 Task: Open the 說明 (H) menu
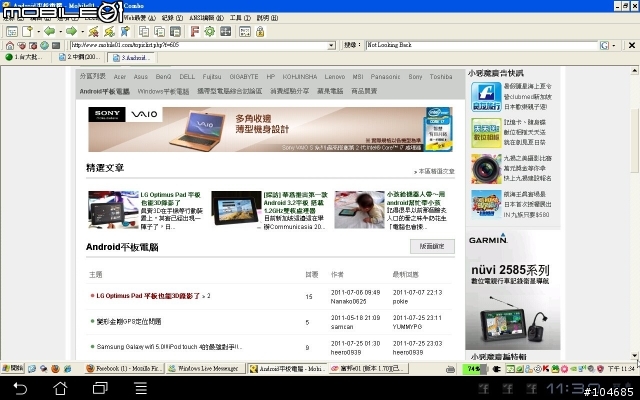pos(267,18)
